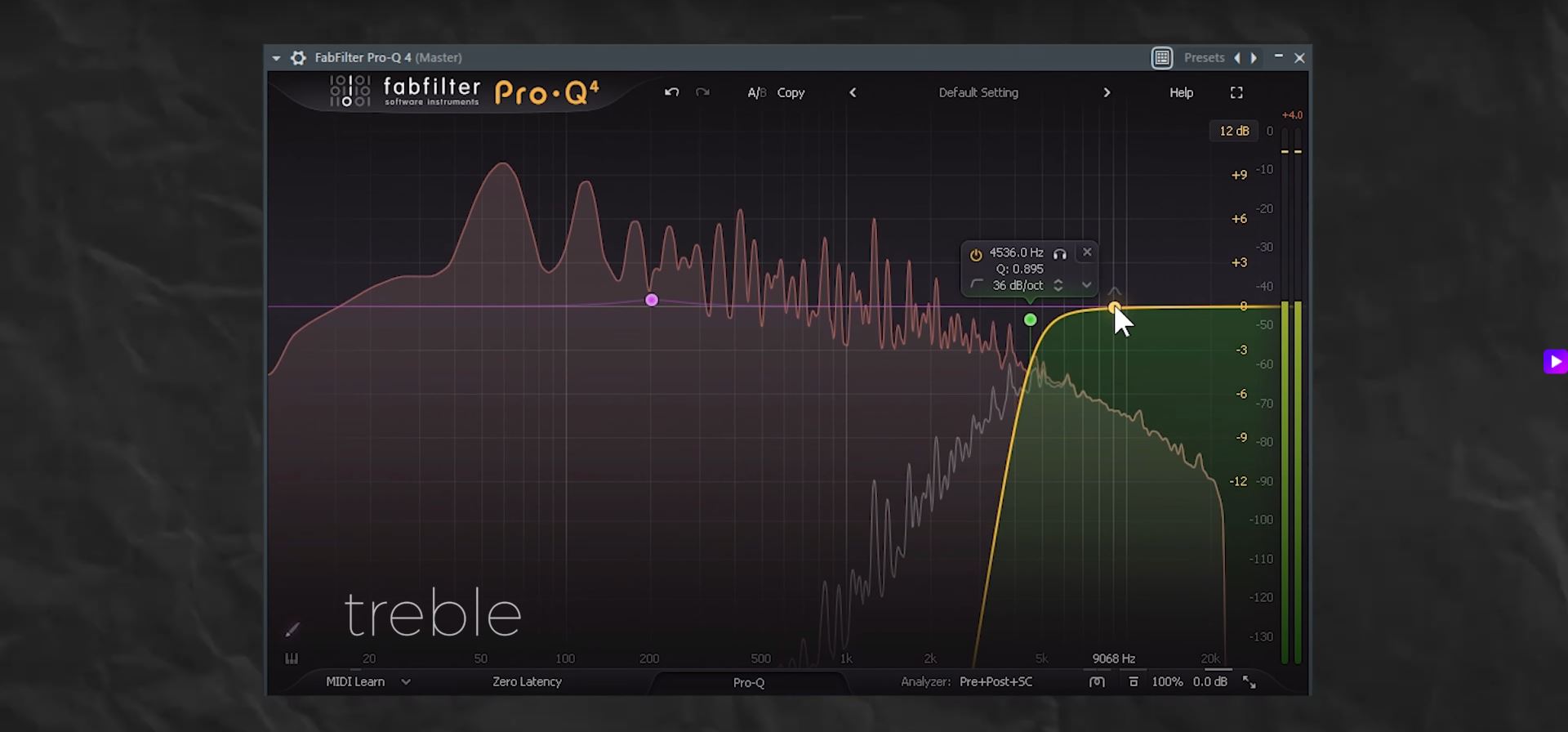Select the EQ sketch pencil tool
Screen dimensions: 1568x732
click(292, 629)
